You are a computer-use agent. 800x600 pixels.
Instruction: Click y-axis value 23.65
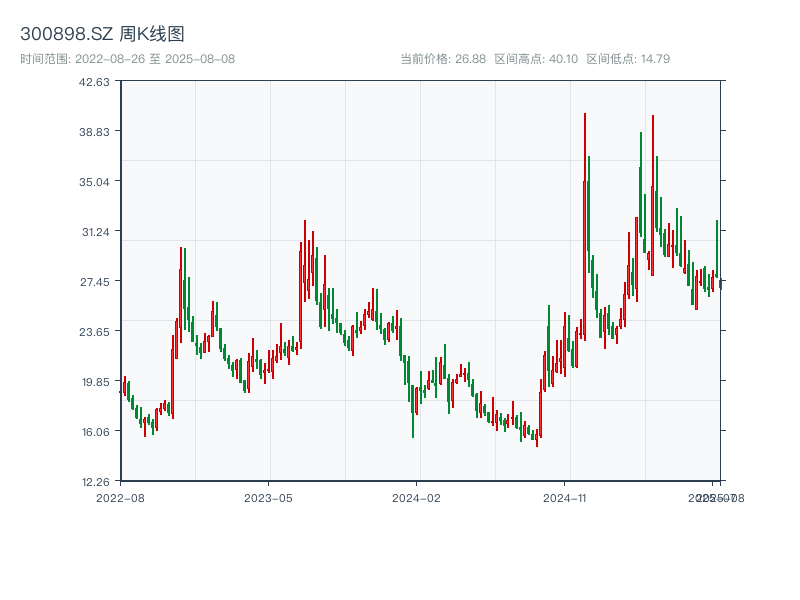click(x=94, y=332)
